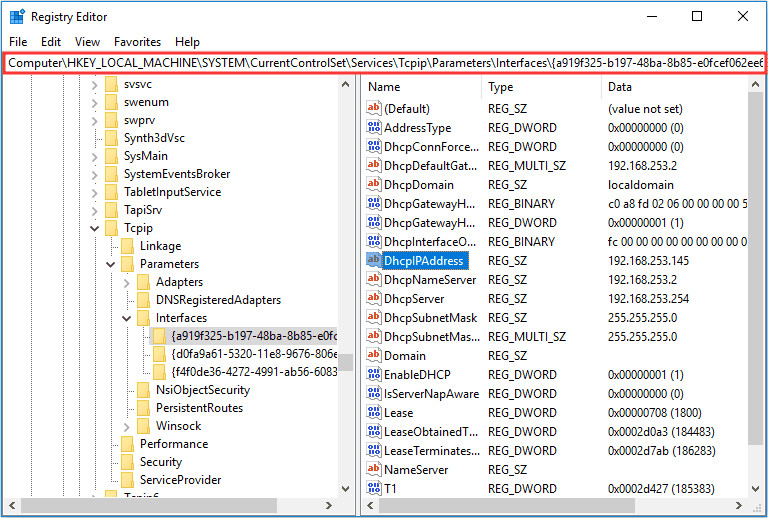Click the folder icon next to SysMain
768x518 pixels.
pos(112,156)
